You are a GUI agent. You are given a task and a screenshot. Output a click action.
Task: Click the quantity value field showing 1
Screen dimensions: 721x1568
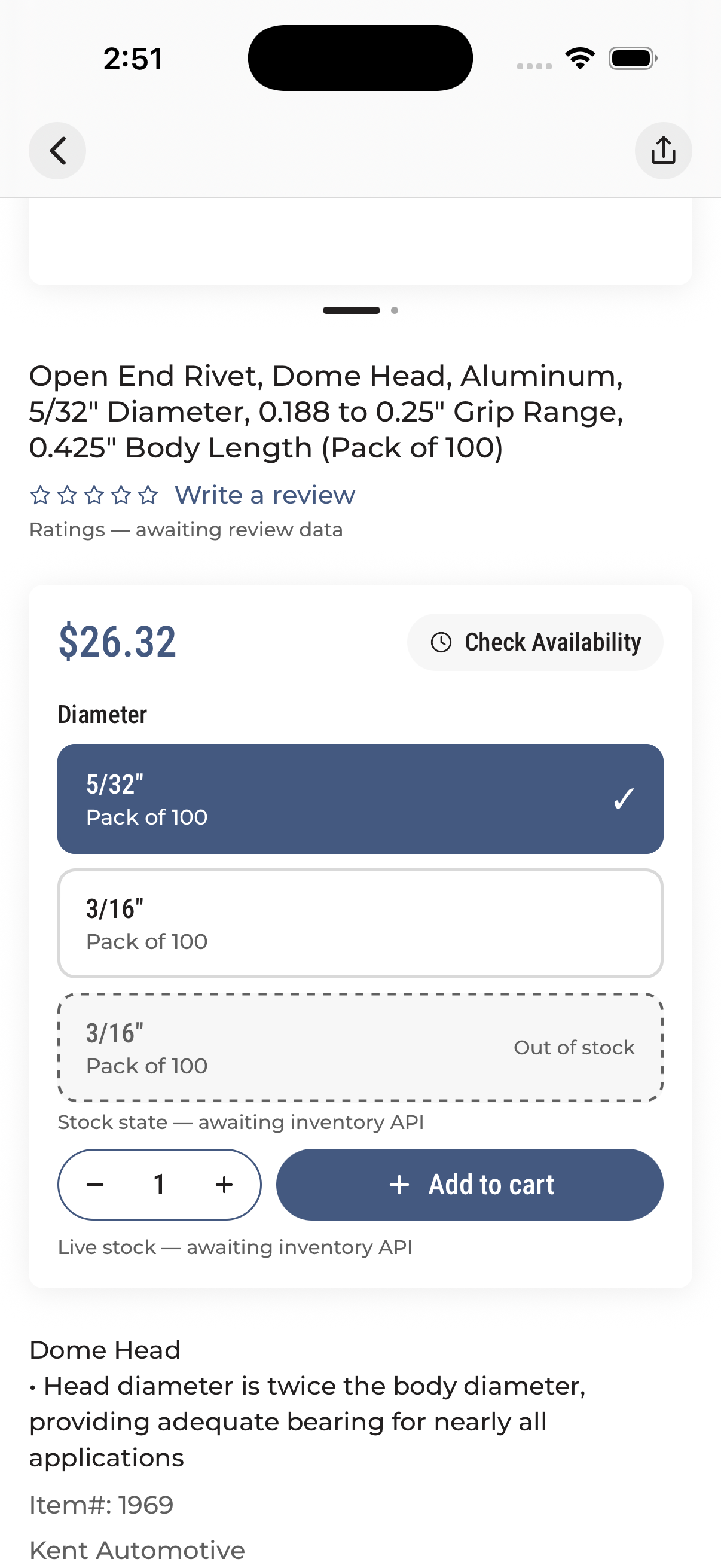tap(160, 1185)
